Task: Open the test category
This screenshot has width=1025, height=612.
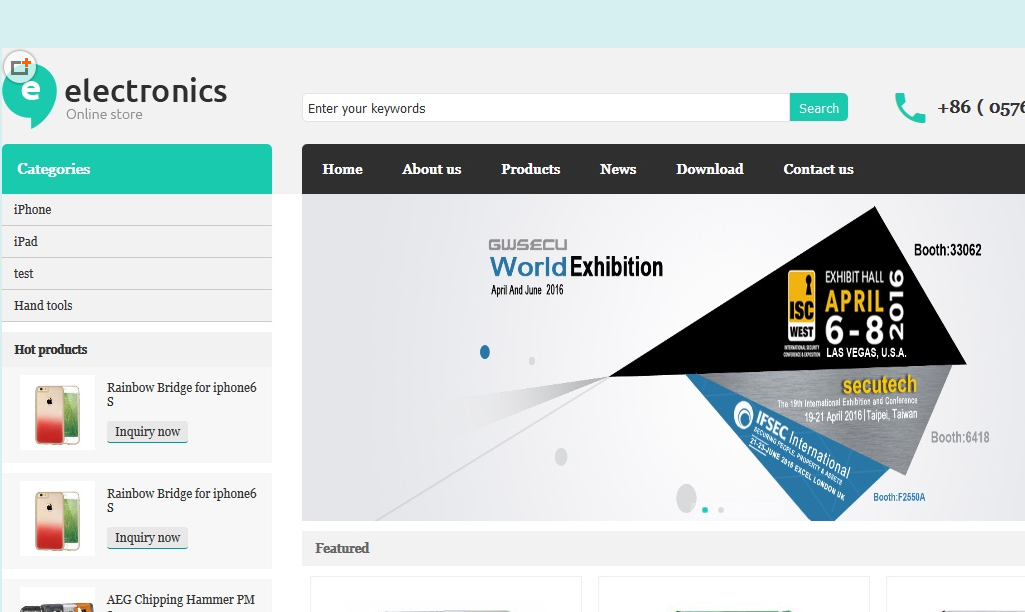Action: point(137,274)
